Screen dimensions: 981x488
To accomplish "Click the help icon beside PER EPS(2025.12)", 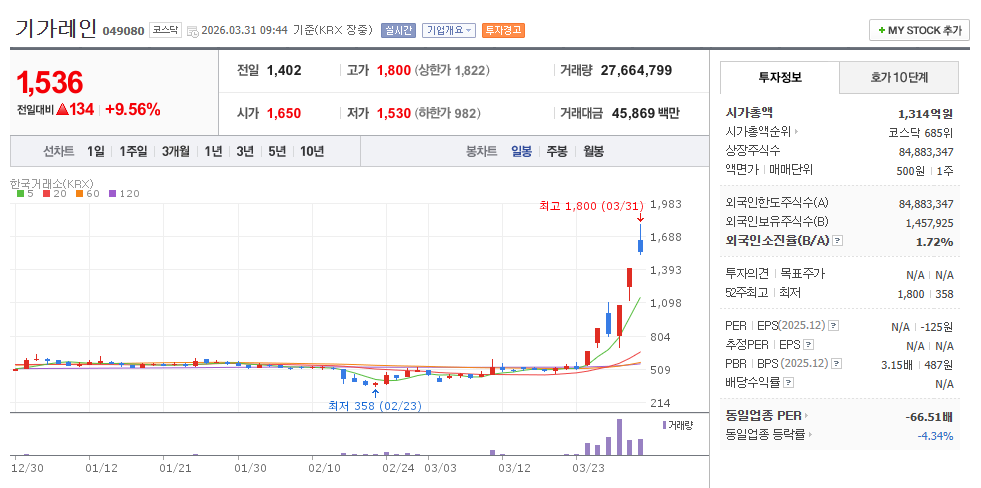I will (833, 326).
